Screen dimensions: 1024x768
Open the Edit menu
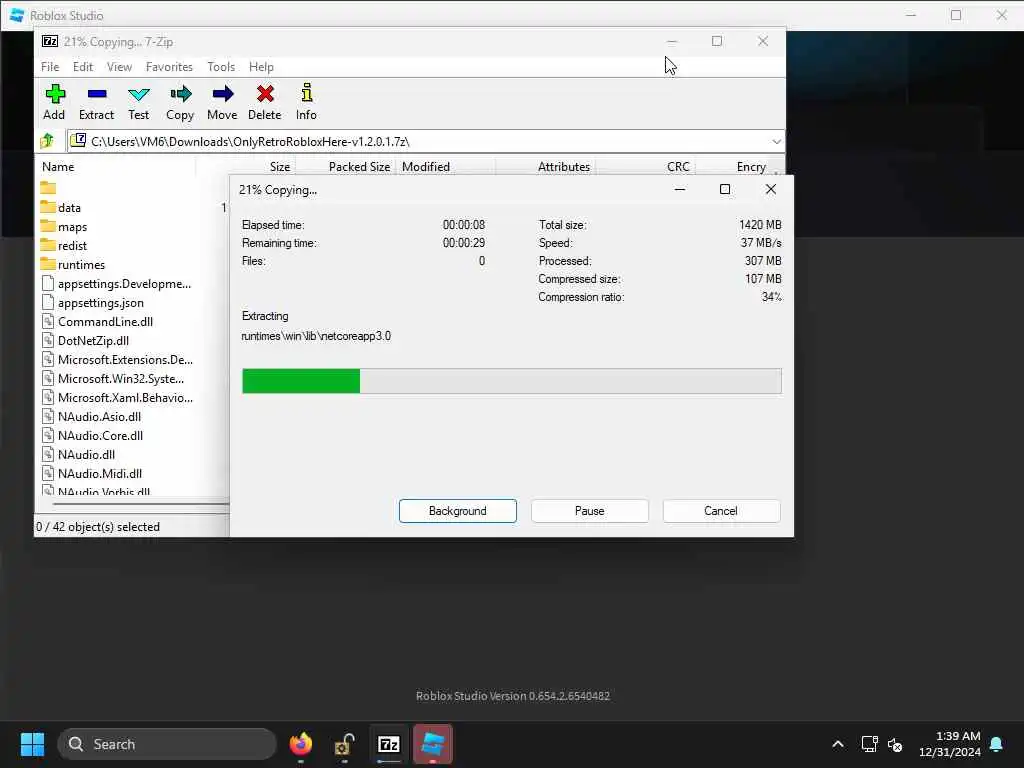(x=83, y=67)
